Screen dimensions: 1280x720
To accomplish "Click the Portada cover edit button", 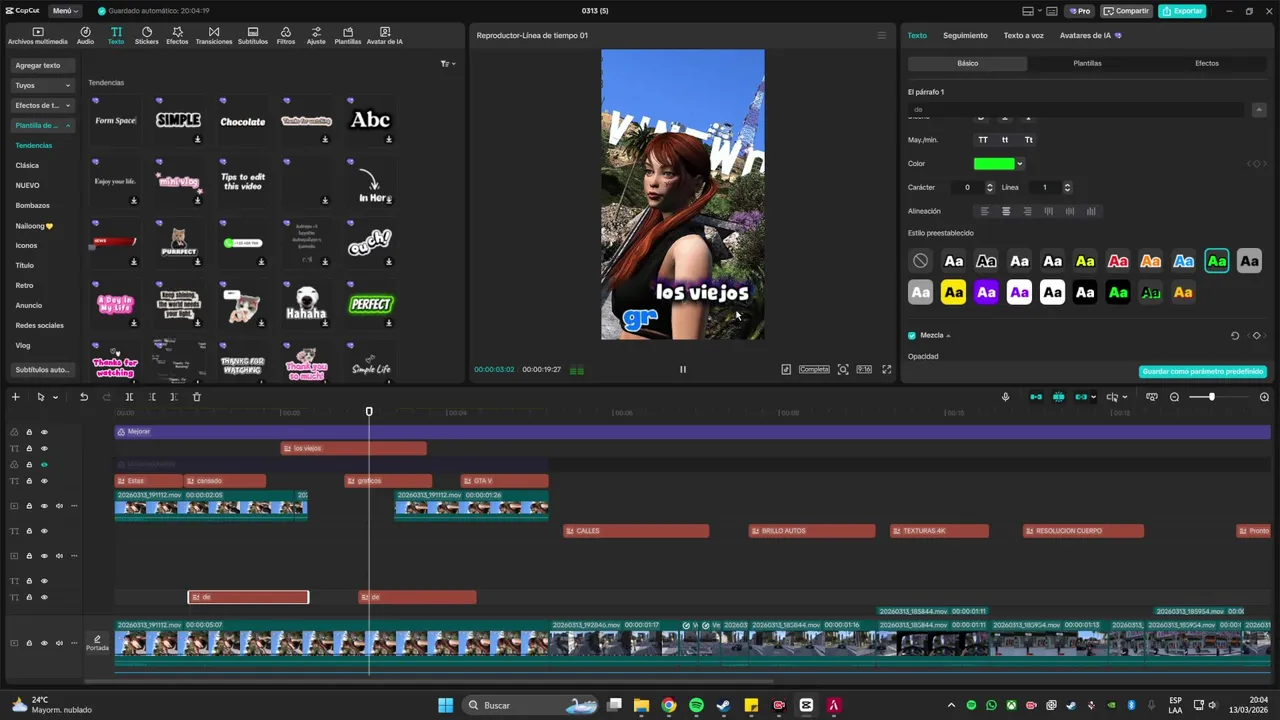I will pyautogui.click(x=97, y=642).
